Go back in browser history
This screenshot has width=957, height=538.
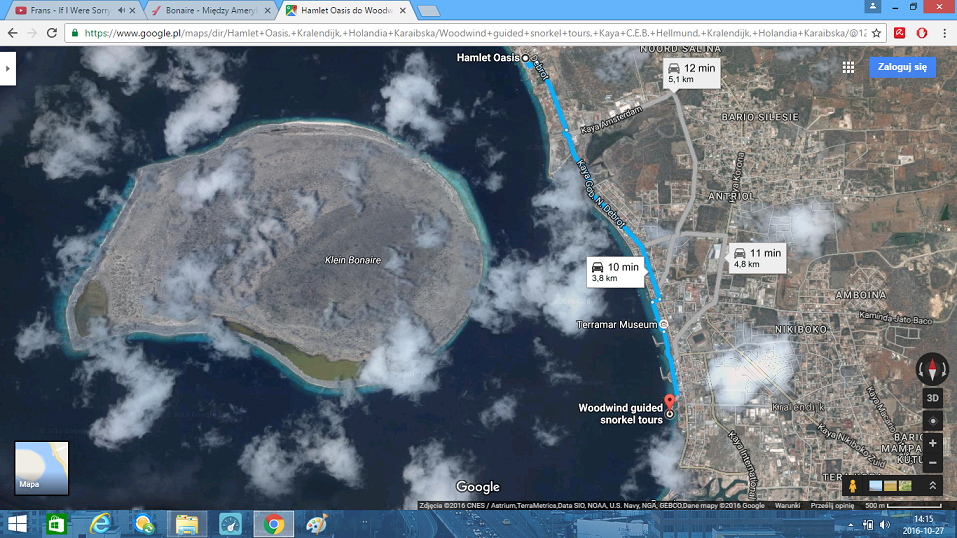coord(13,33)
